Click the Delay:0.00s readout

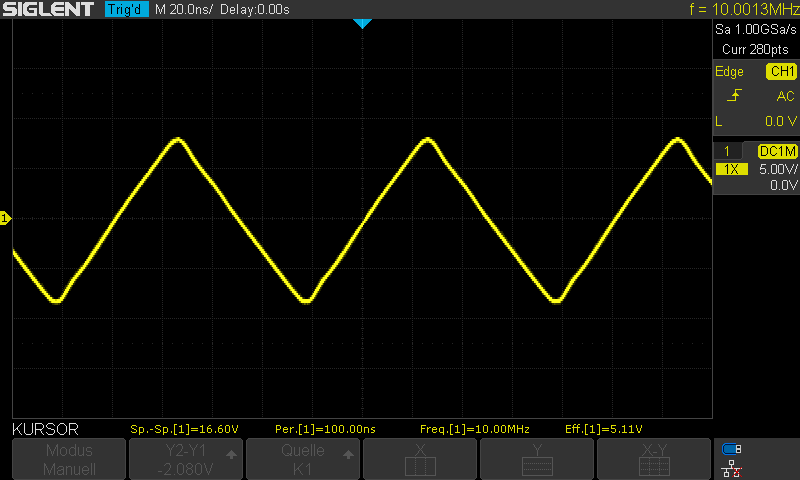(x=255, y=9)
